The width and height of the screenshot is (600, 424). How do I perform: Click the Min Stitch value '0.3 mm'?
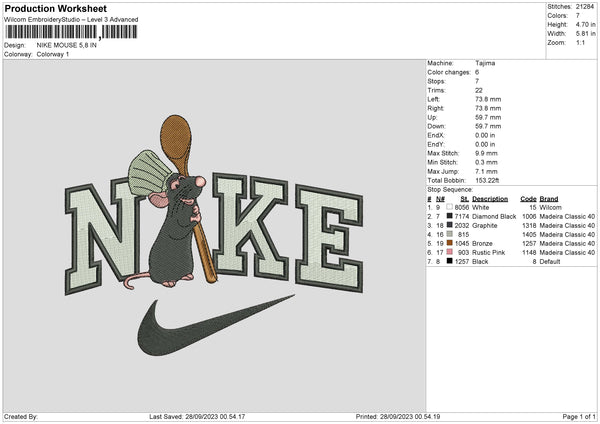[486, 162]
